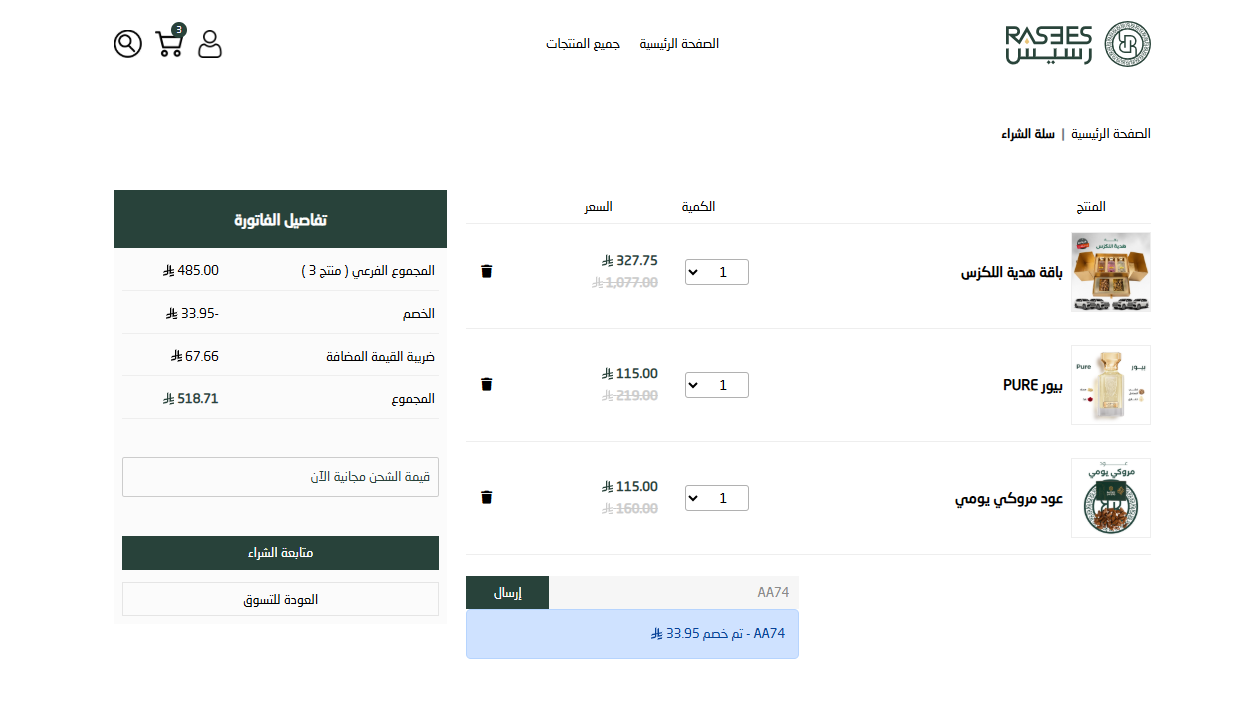Click العودة للتسوق to continue shopping
This screenshot has height=702, width=1241.
click(280, 599)
